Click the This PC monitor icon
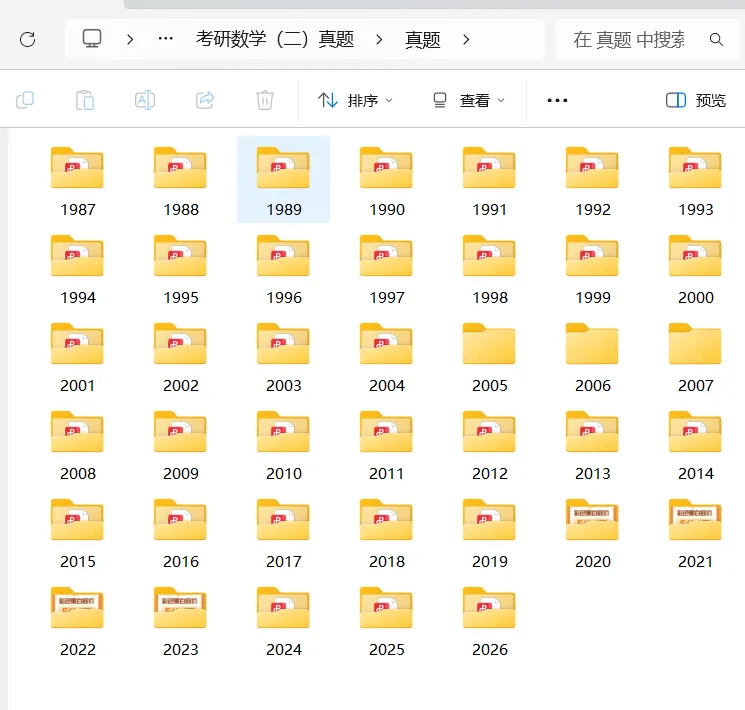 coord(92,38)
